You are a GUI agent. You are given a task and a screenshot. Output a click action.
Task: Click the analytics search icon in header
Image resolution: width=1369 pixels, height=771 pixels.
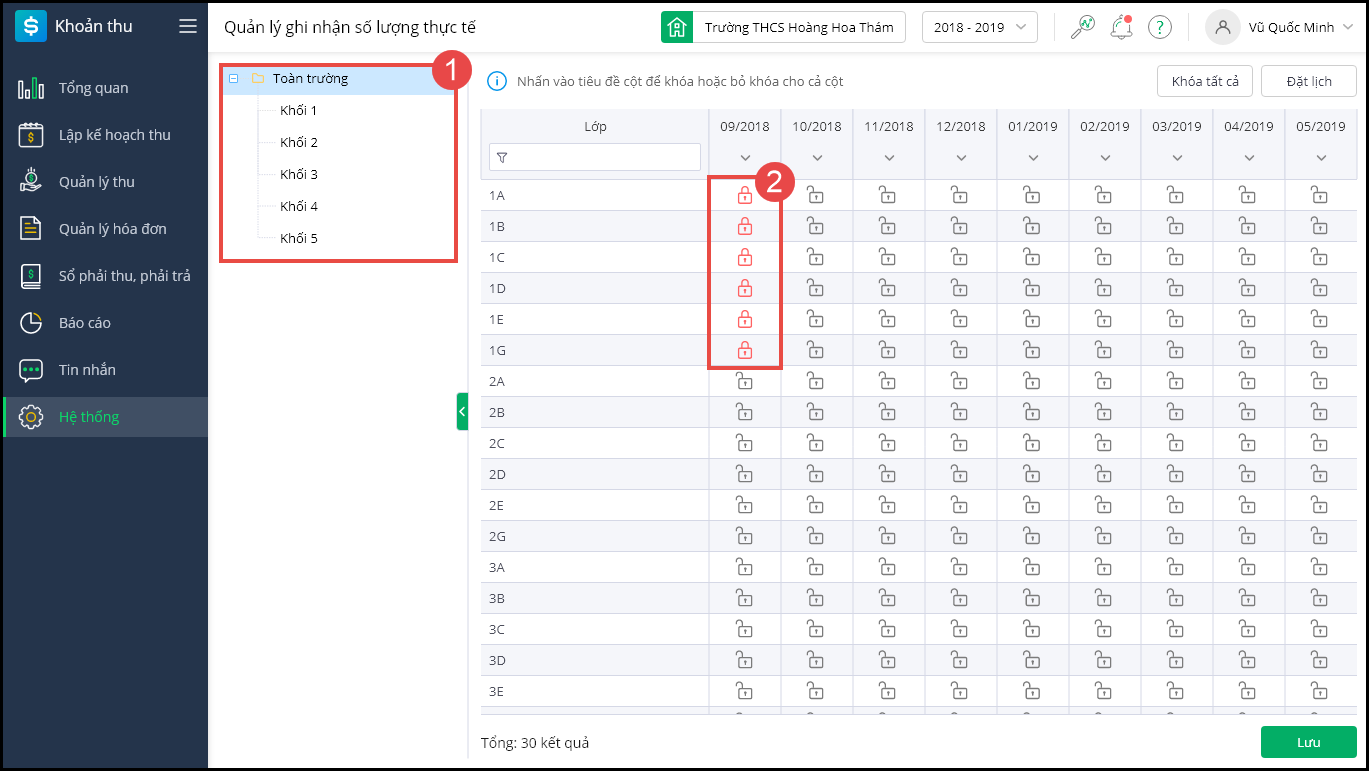tap(1082, 27)
